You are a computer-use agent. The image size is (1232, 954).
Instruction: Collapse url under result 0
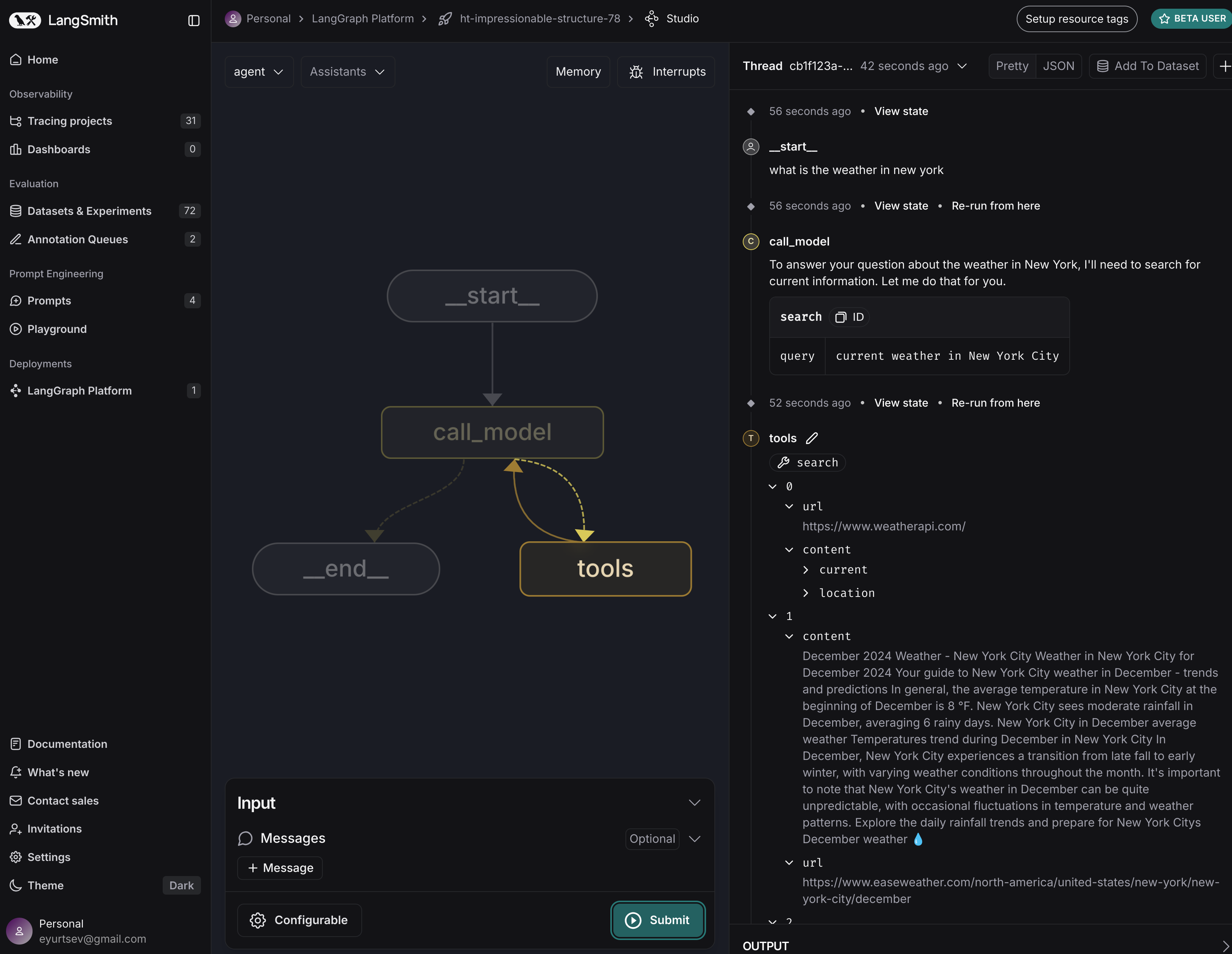pyautogui.click(x=789, y=507)
